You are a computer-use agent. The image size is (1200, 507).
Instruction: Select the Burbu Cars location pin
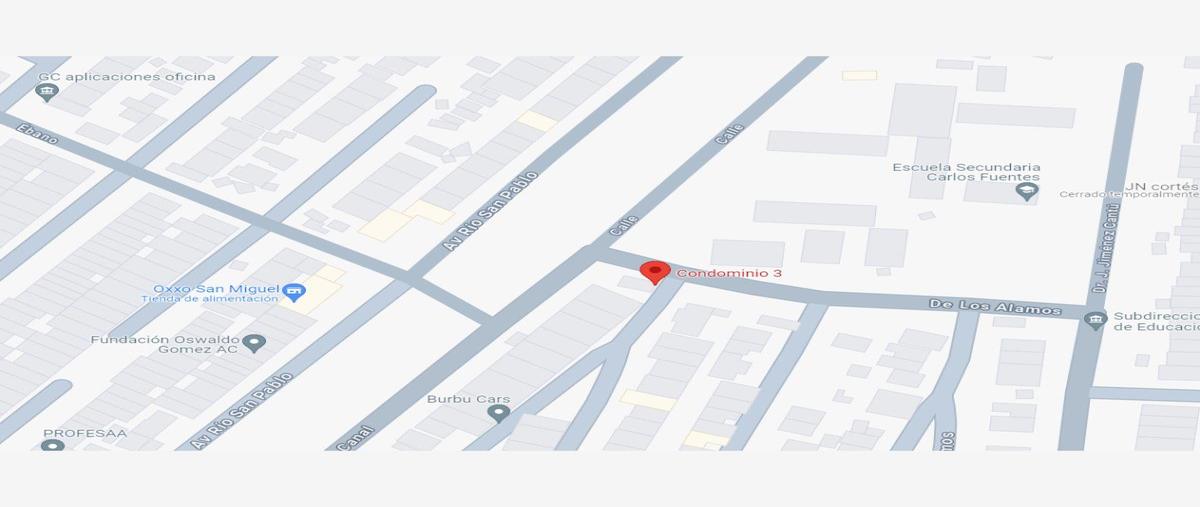point(498,412)
